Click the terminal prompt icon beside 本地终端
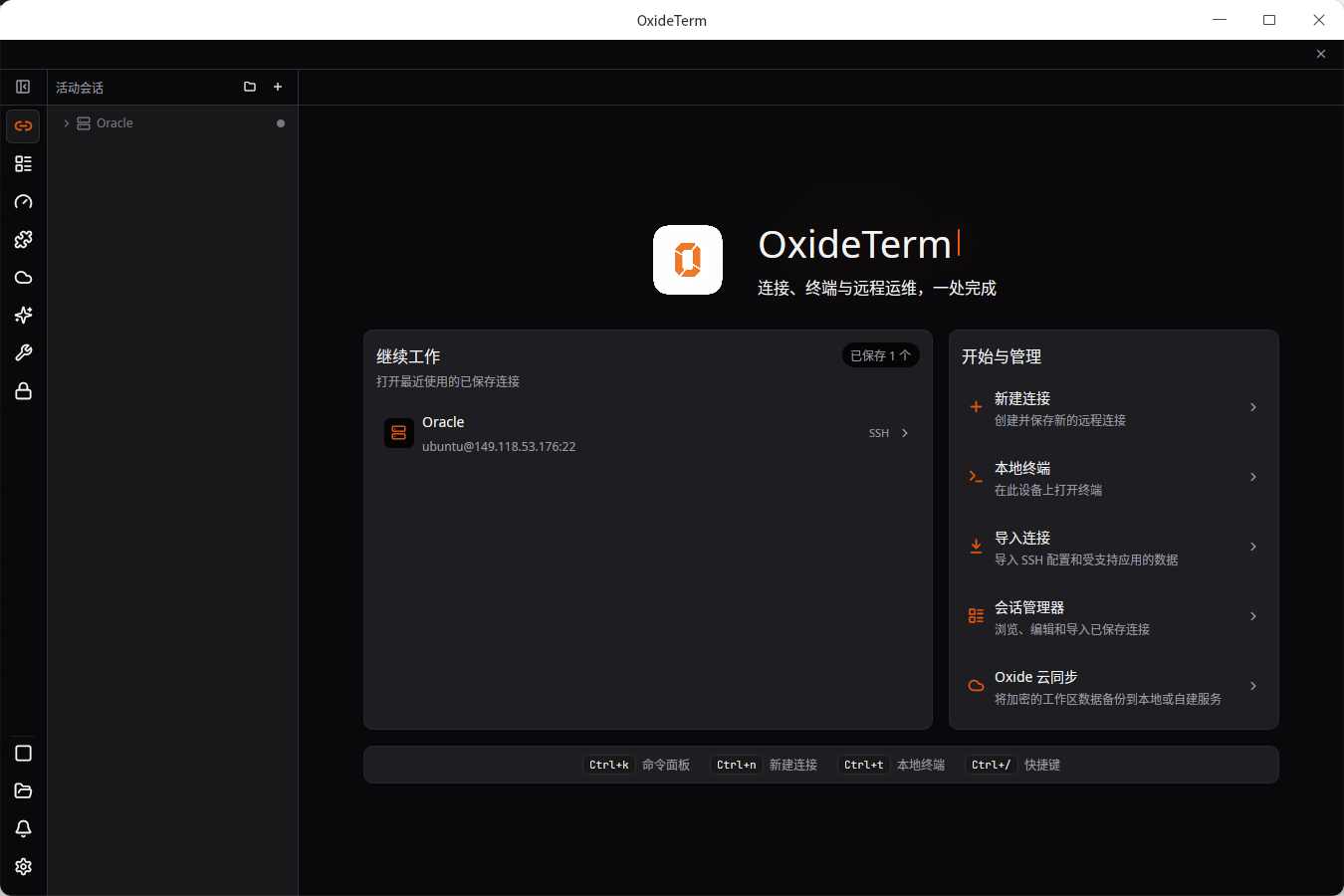The image size is (1344, 896). click(x=976, y=477)
